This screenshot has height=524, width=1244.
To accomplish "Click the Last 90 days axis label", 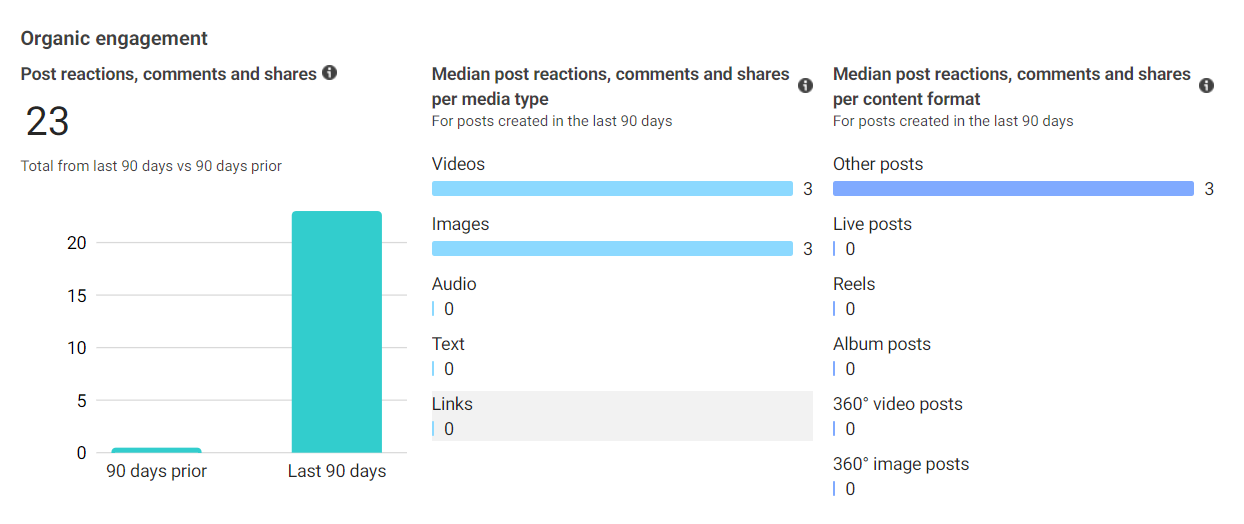I will point(336,471).
